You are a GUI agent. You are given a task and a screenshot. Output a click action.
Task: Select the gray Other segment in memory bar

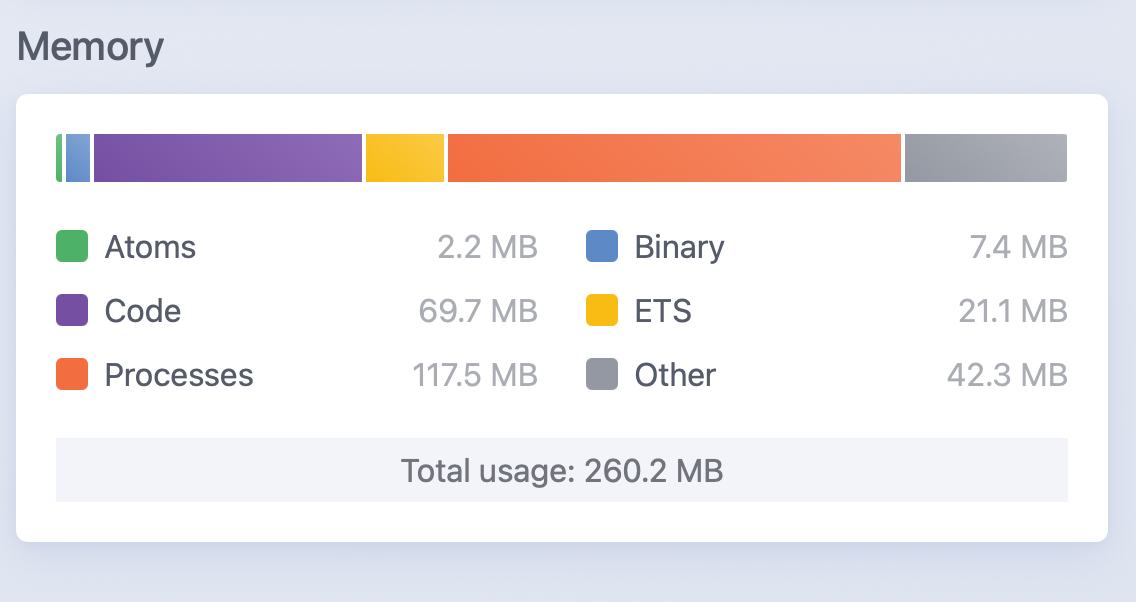click(986, 158)
